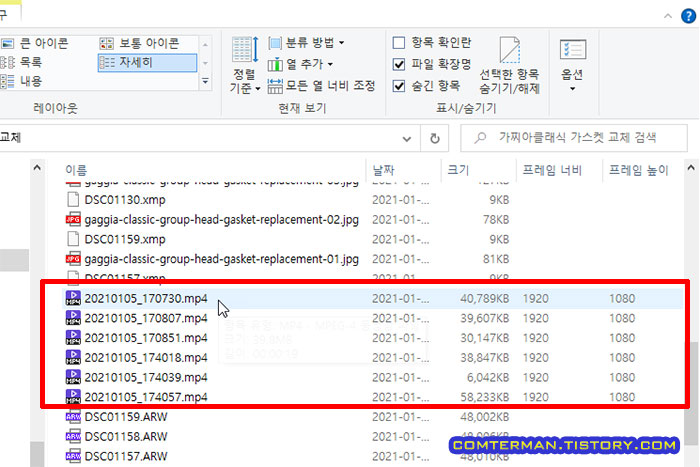Screen dimensions: 700x467
Task: Click the search magnifier icon
Action: (480, 138)
